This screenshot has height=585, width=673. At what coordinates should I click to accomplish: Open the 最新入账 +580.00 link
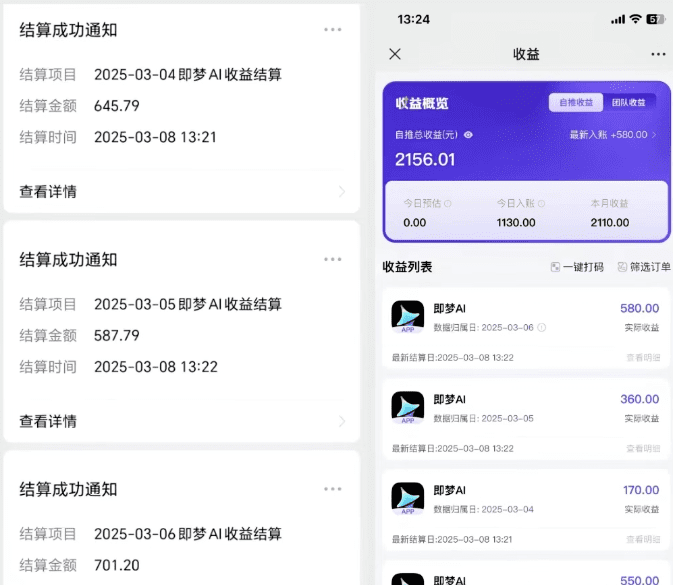[x=612, y=135]
